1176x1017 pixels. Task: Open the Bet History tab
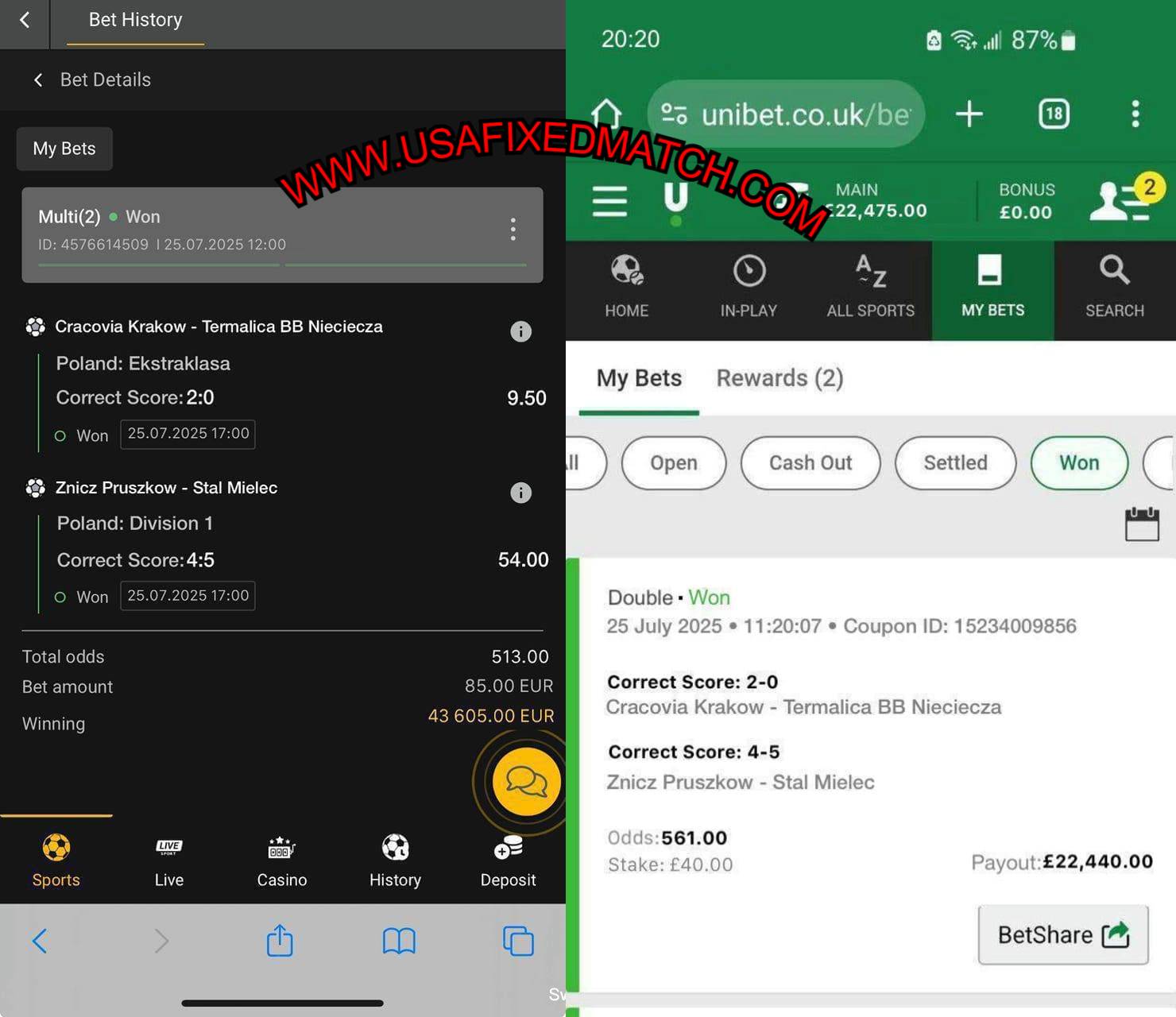pyautogui.click(x=135, y=20)
